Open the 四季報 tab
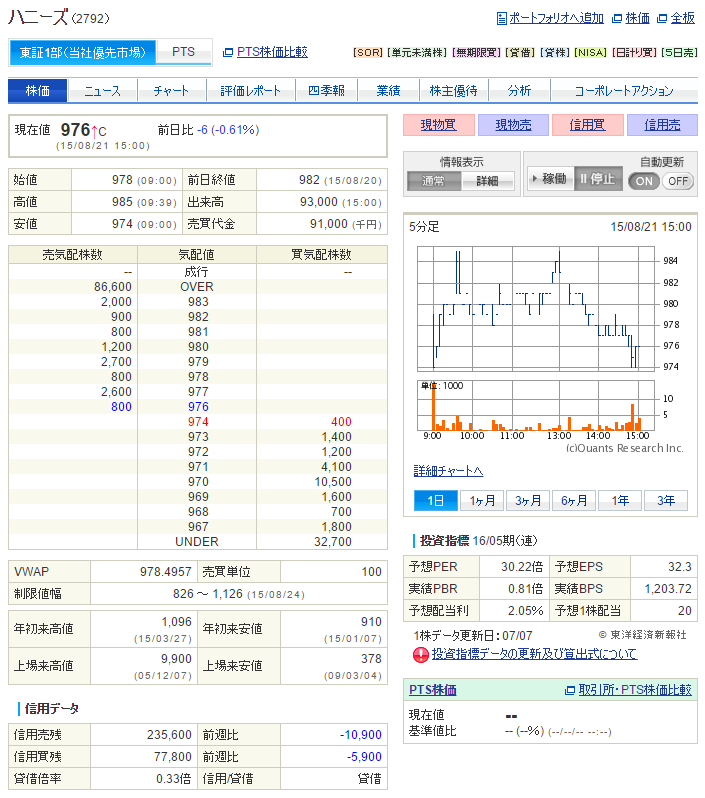 (326, 91)
